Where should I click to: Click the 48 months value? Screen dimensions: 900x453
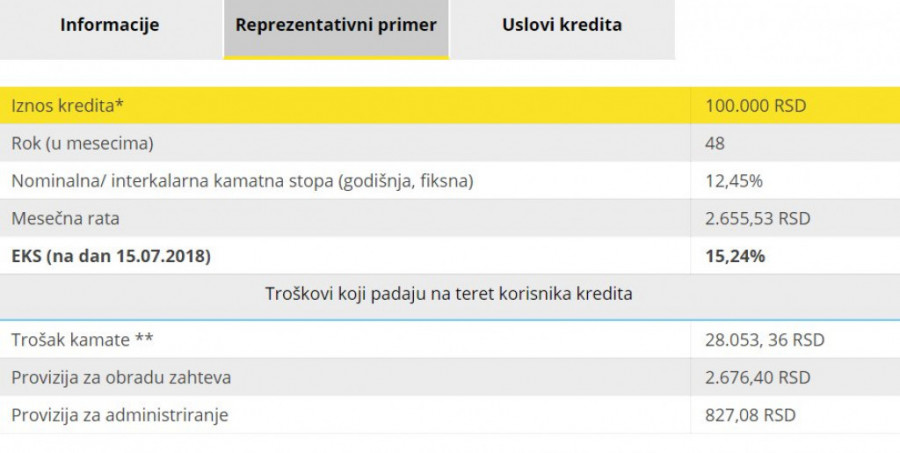pos(715,143)
